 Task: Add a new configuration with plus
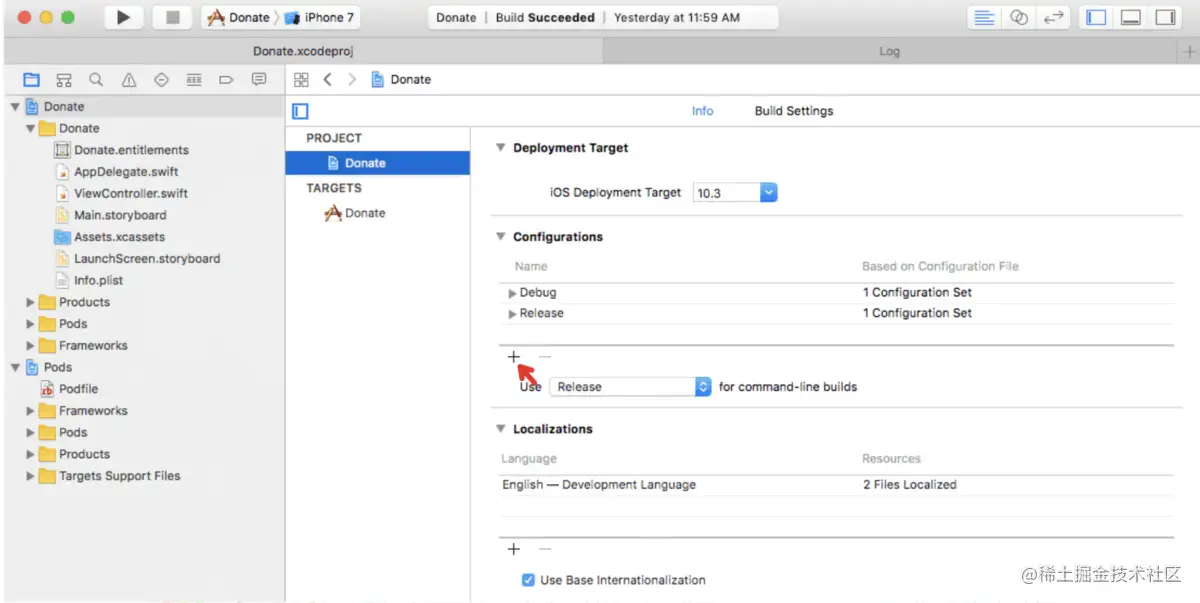514,357
